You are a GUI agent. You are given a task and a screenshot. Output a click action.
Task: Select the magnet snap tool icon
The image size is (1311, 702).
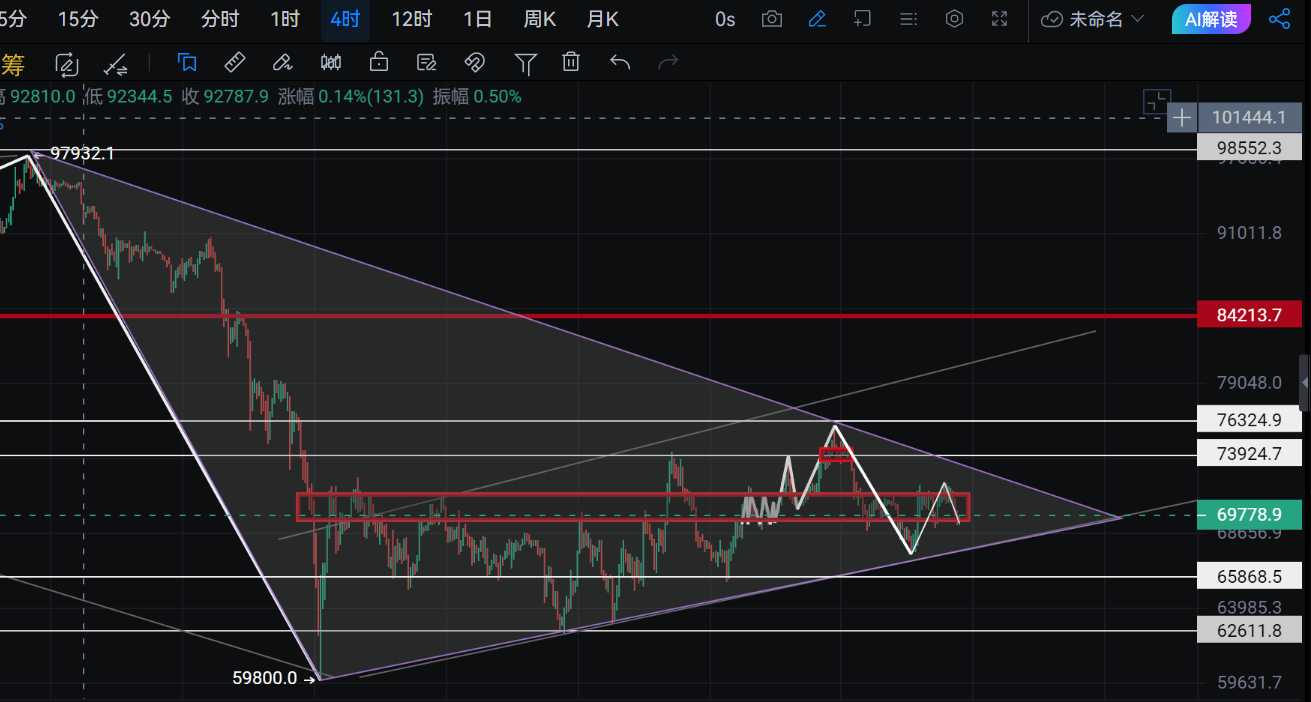click(475, 63)
